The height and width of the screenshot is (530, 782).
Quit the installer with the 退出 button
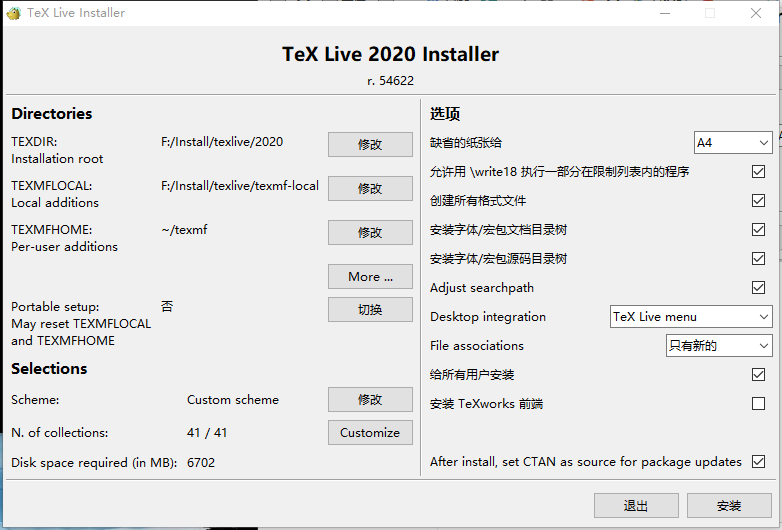point(636,506)
